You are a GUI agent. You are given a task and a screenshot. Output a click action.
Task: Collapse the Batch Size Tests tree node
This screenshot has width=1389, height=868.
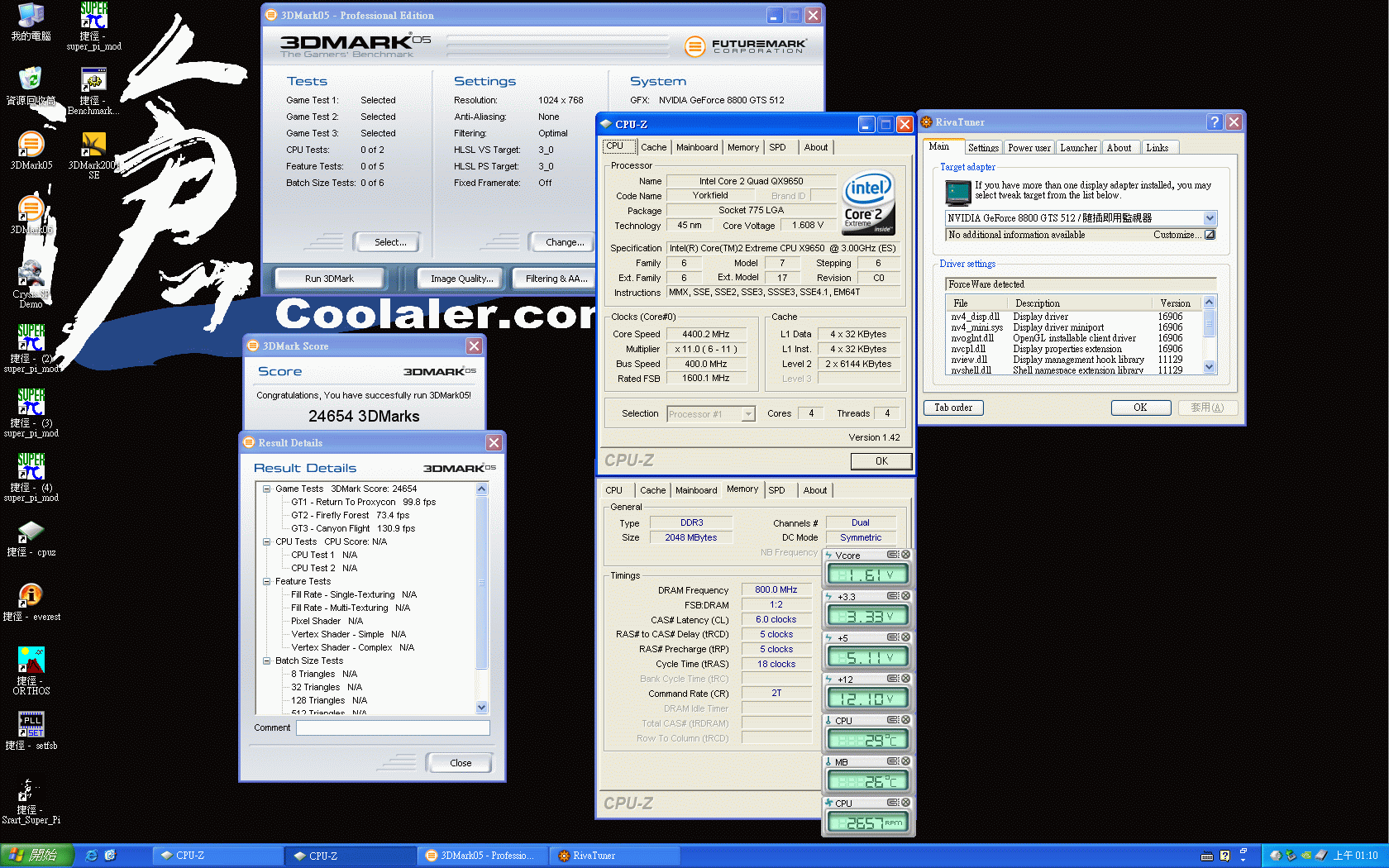267,661
